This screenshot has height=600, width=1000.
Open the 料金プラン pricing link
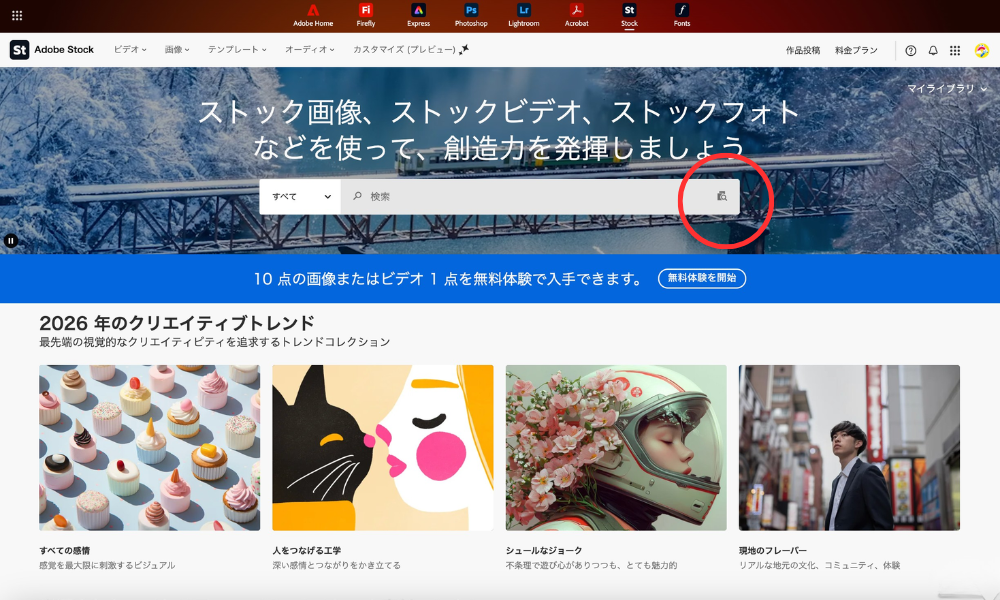tap(858, 49)
